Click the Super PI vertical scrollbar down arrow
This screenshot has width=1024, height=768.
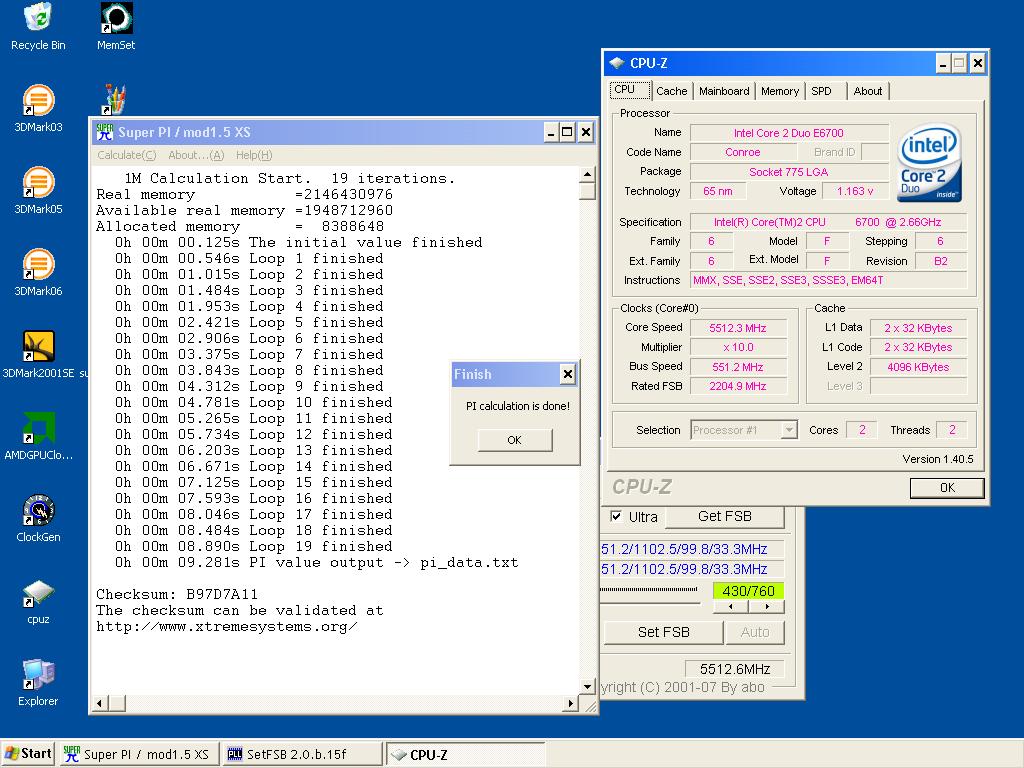(587, 686)
